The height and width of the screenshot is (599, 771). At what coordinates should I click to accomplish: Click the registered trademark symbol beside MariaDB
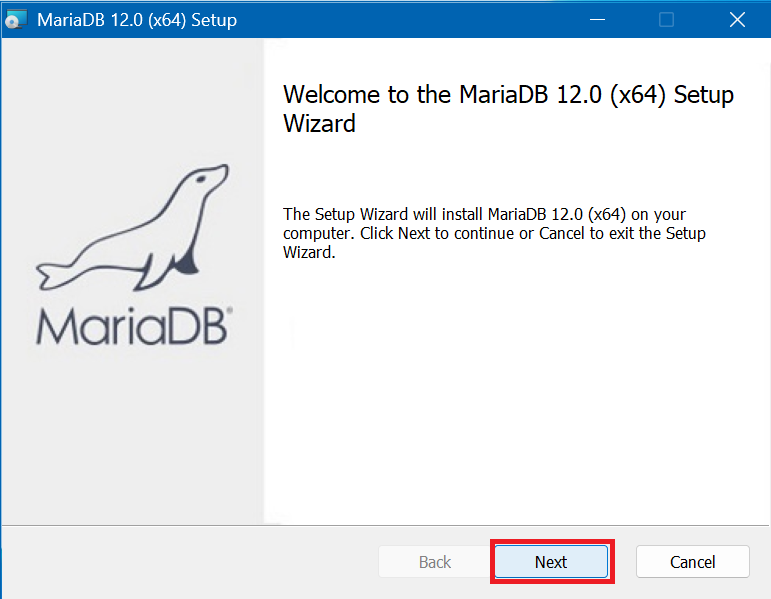coord(229,312)
